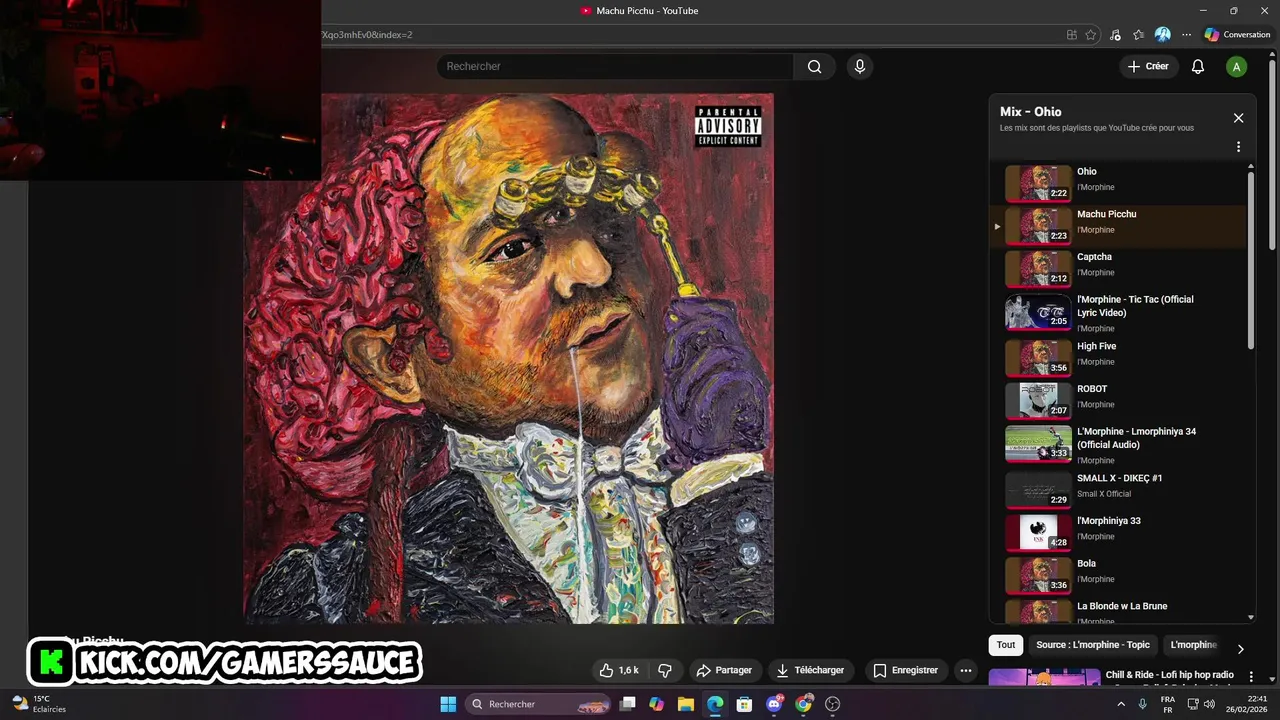Click the Créer button
This screenshot has height=720, width=1280.
point(1148,67)
